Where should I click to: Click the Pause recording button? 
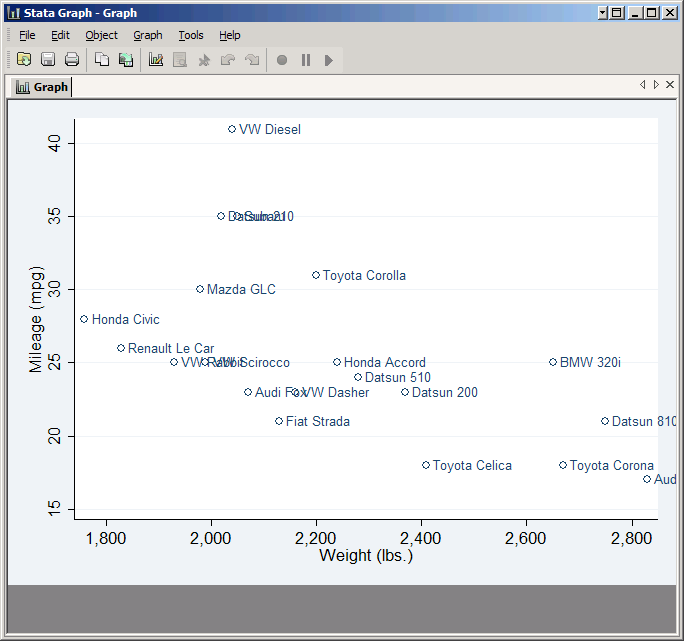point(306,60)
